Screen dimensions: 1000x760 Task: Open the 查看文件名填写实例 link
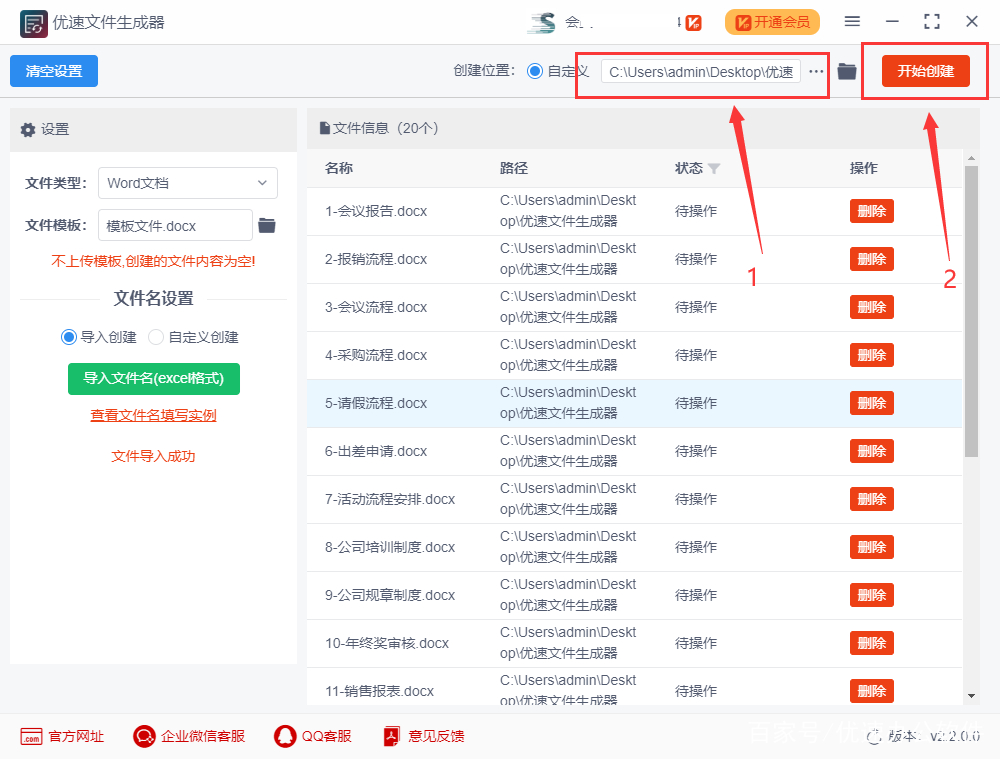coord(154,416)
